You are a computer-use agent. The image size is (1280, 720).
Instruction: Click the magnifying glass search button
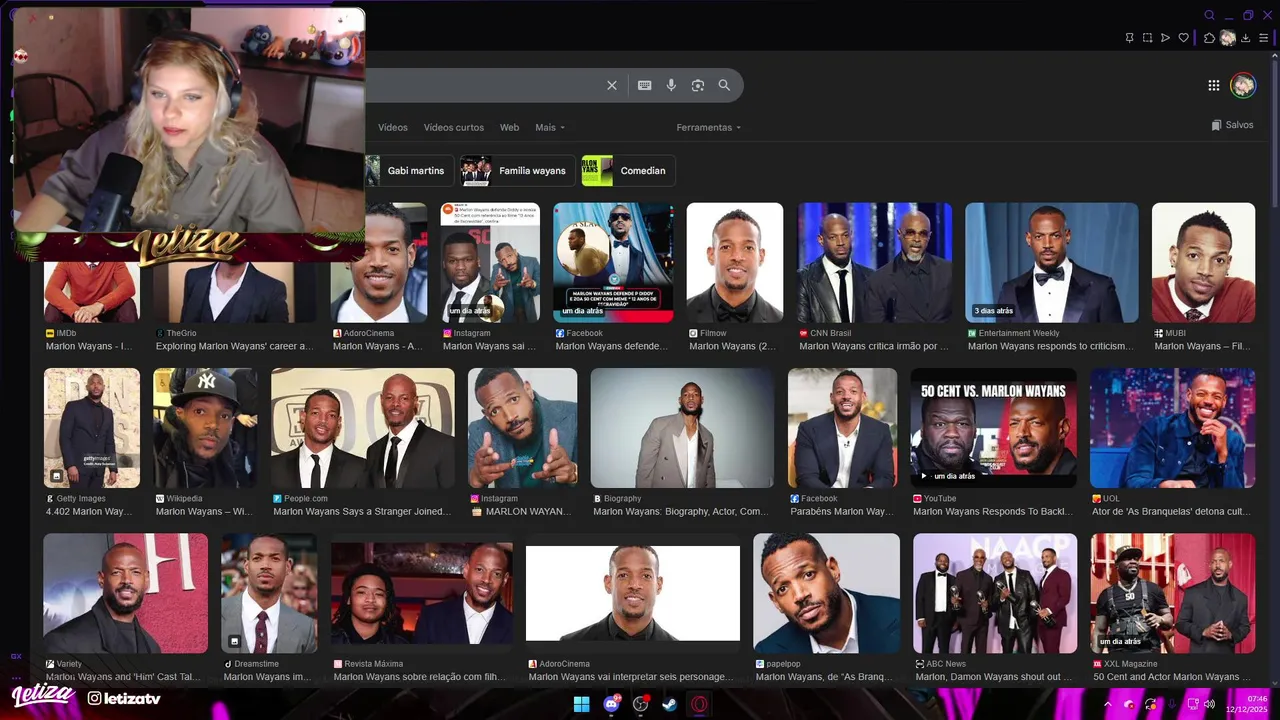(x=724, y=86)
